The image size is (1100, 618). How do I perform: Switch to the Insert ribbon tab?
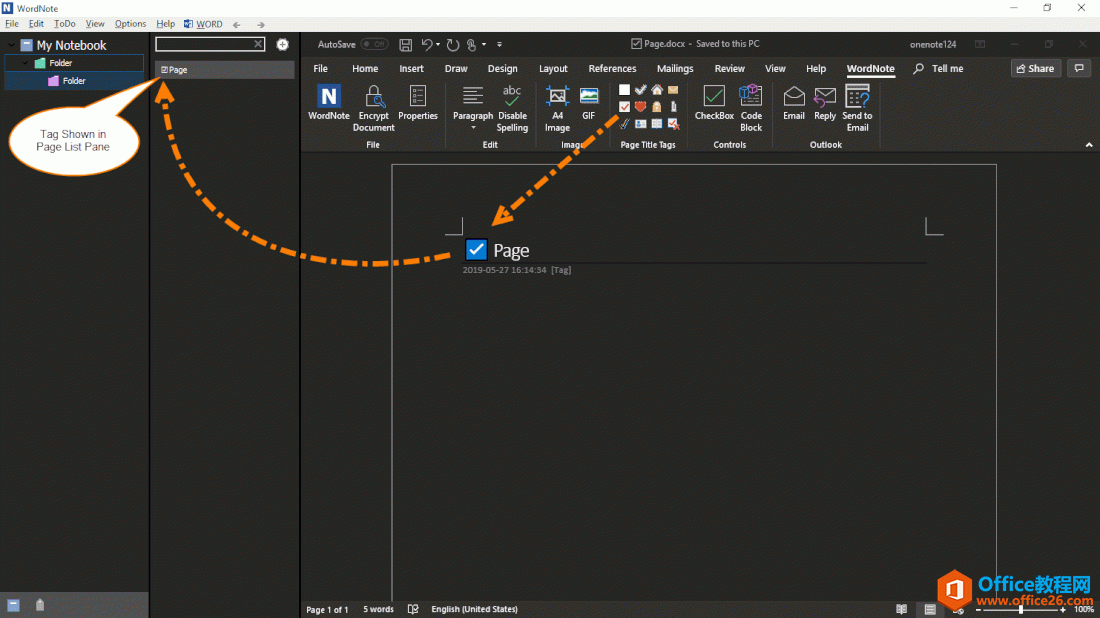pos(411,69)
